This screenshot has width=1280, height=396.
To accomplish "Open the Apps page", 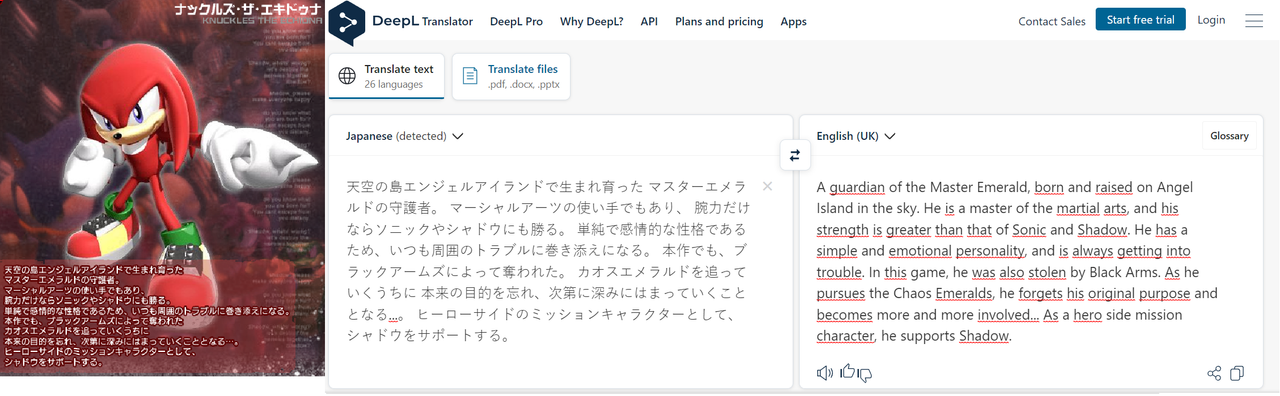I will (x=794, y=21).
